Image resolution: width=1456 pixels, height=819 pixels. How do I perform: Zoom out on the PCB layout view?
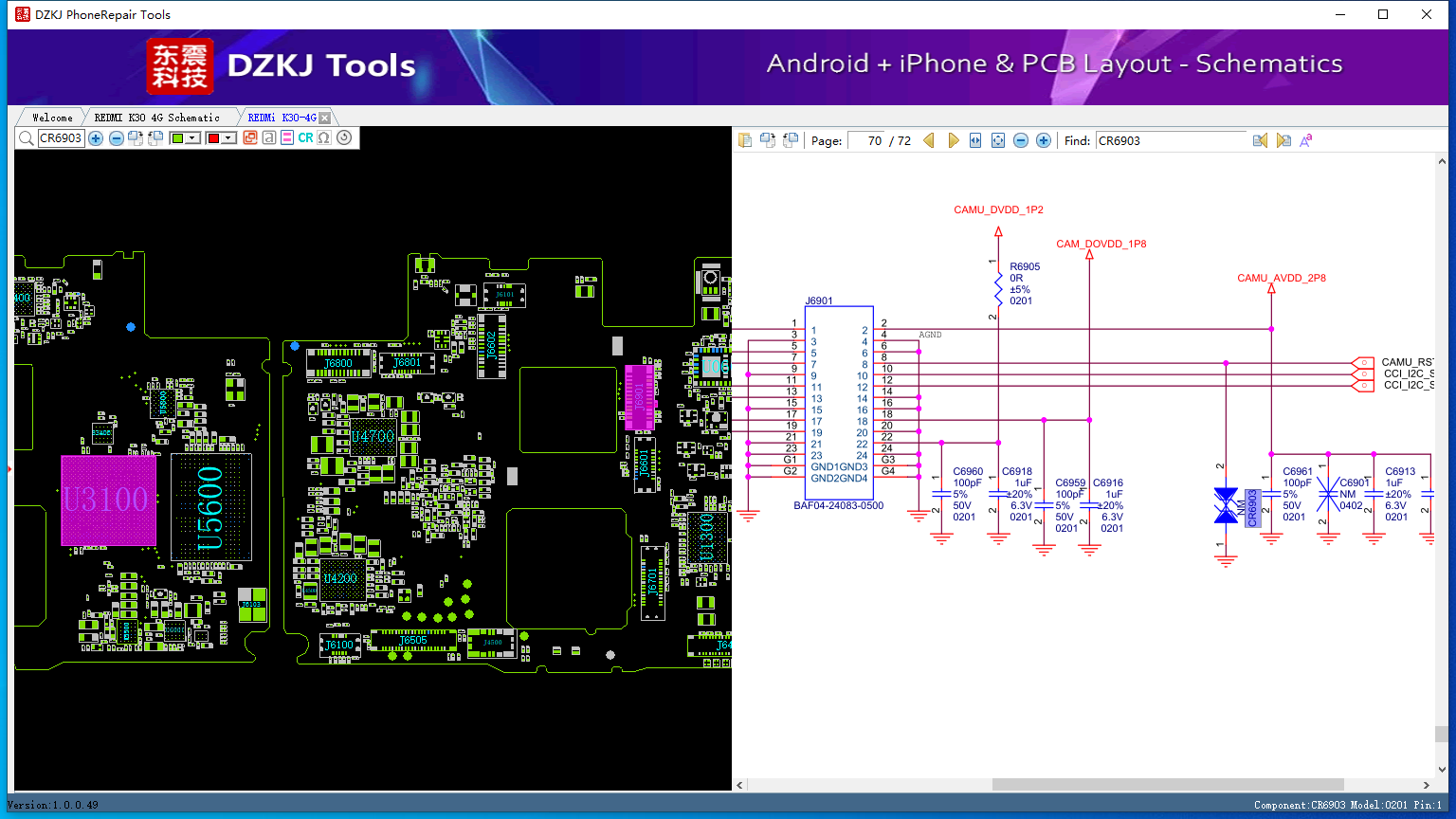tap(116, 138)
